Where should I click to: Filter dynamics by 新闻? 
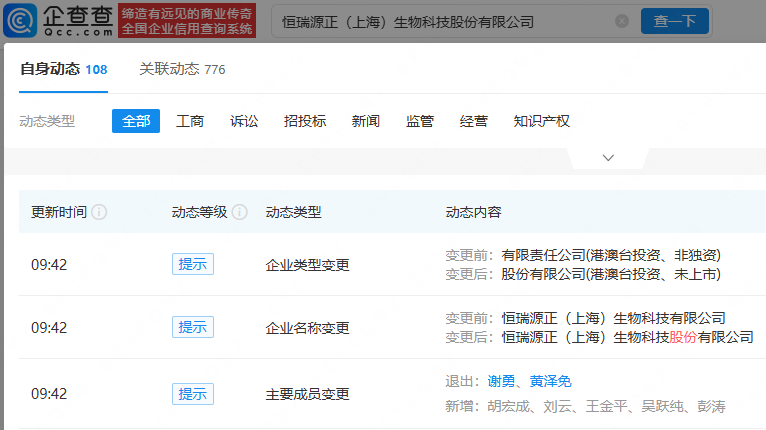click(x=366, y=121)
